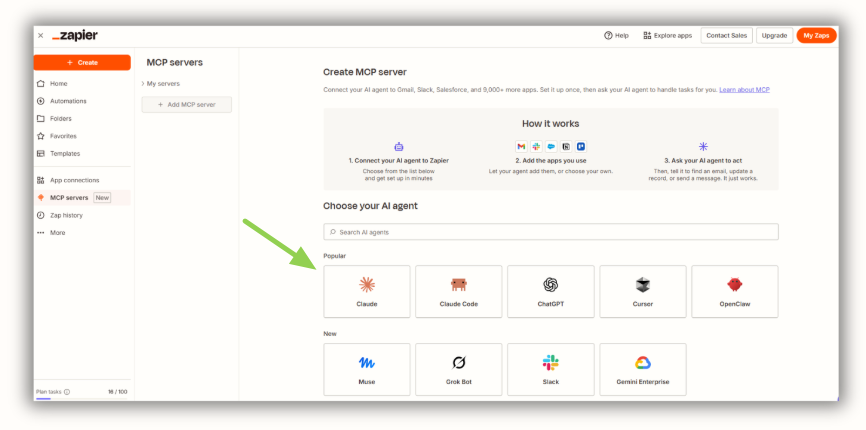Click the Templates layout icon
This screenshot has height=430, width=866.
tap(40, 153)
